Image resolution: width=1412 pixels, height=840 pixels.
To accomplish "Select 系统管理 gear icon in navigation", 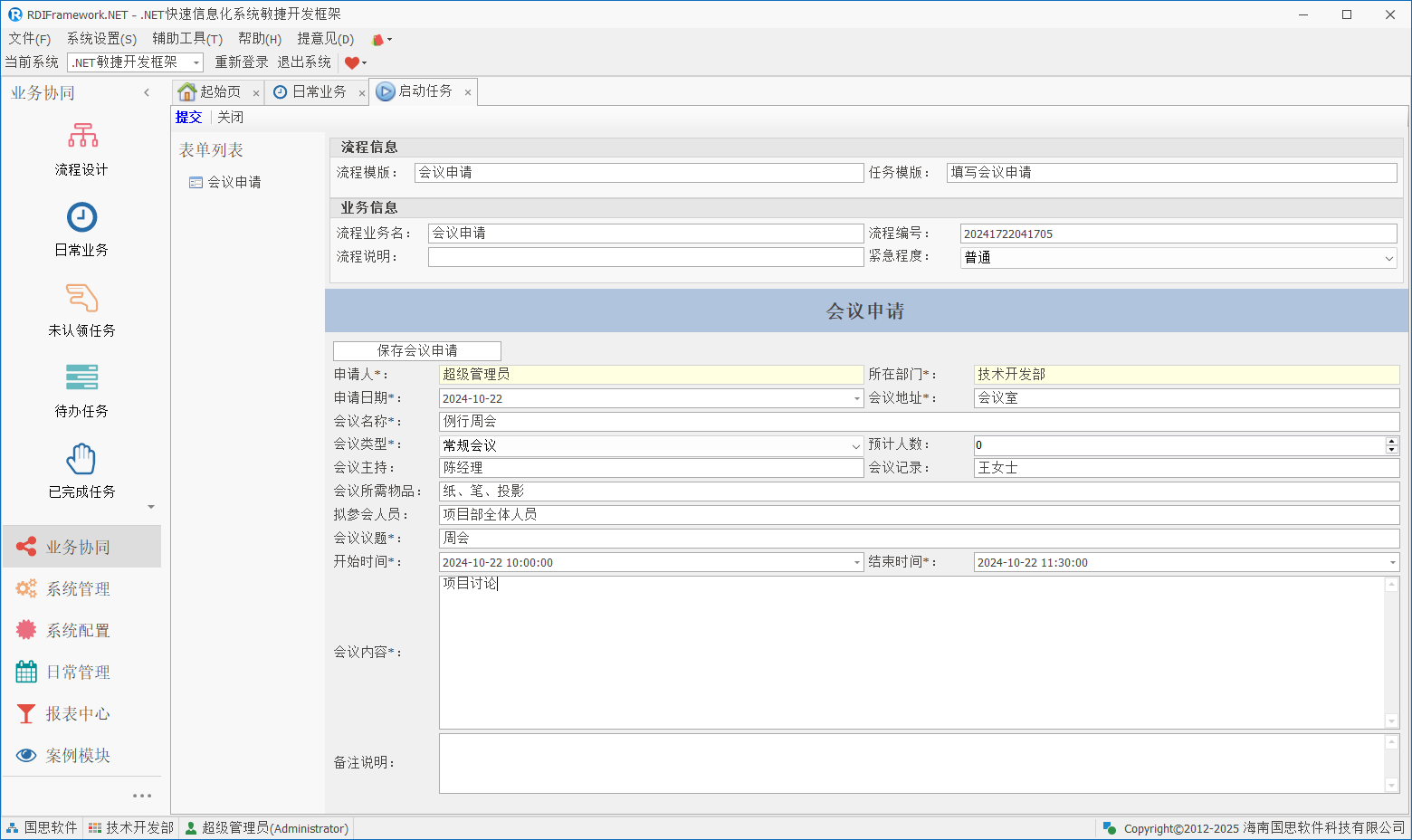I will [x=26, y=588].
